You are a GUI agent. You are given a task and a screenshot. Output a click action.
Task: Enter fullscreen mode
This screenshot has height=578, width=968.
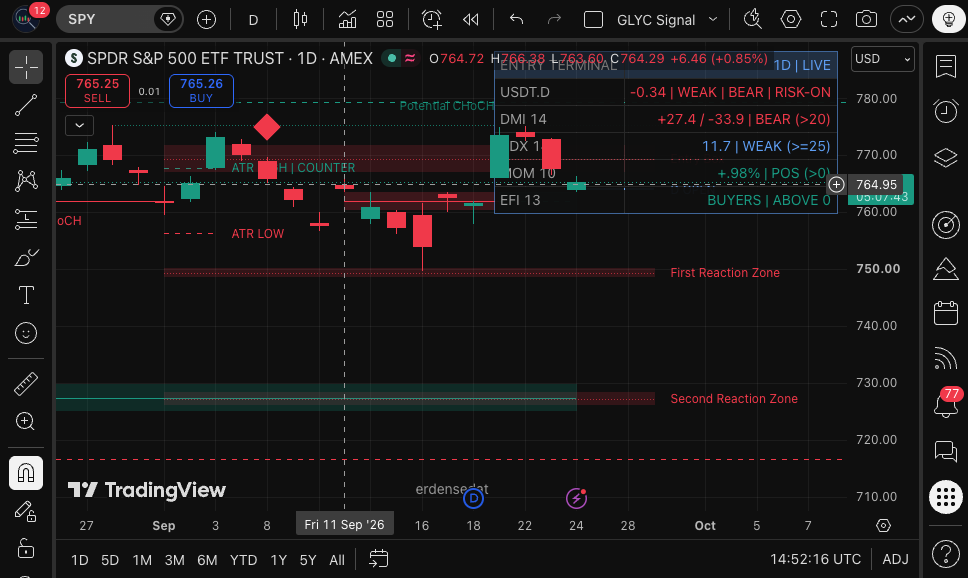point(828,20)
